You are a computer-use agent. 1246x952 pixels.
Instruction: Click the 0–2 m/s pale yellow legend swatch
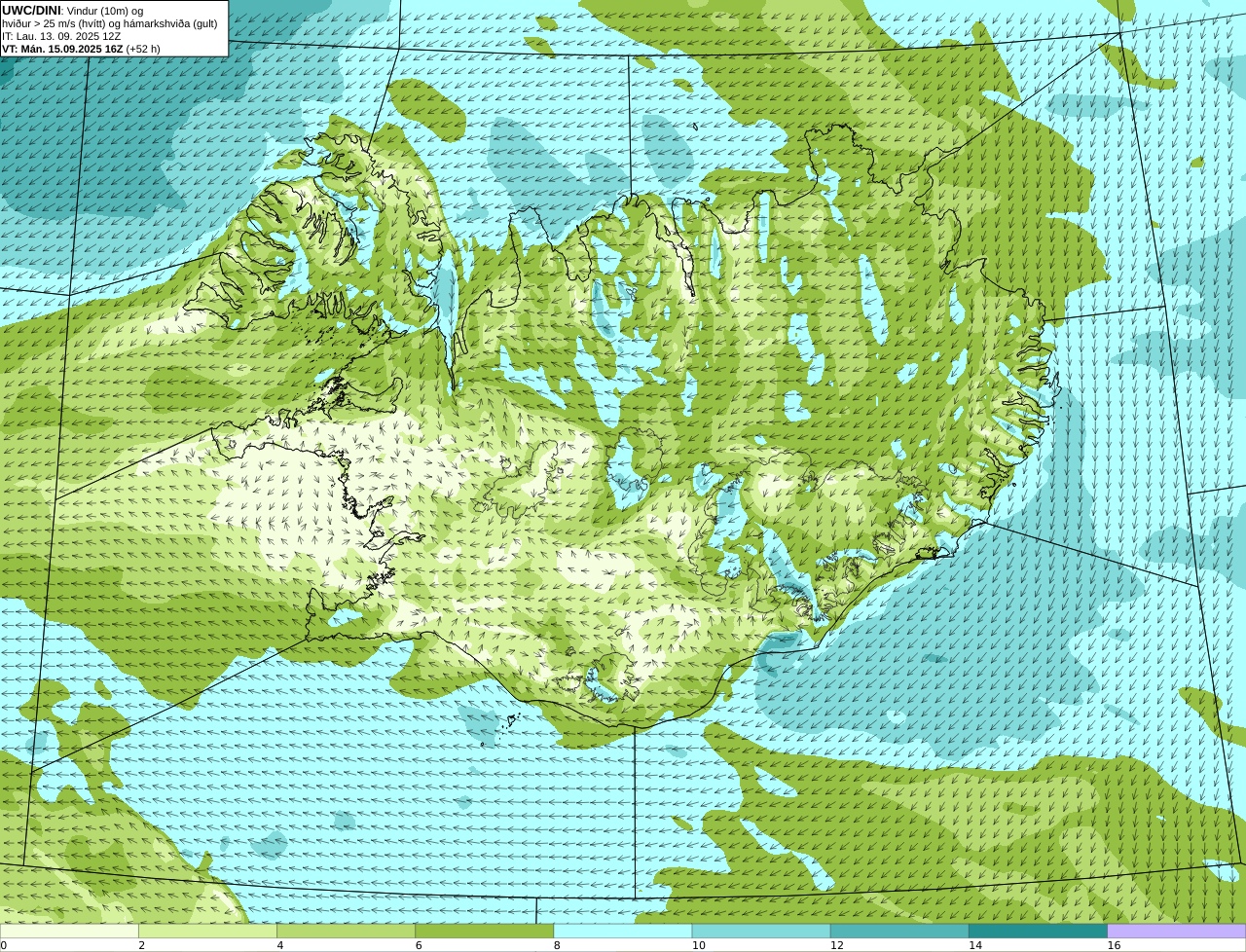(69, 931)
